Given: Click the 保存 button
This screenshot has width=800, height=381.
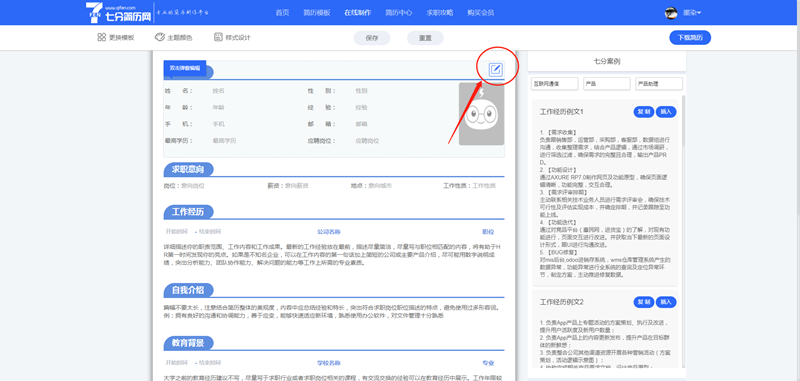Looking at the screenshot, I should click(x=372, y=38).
